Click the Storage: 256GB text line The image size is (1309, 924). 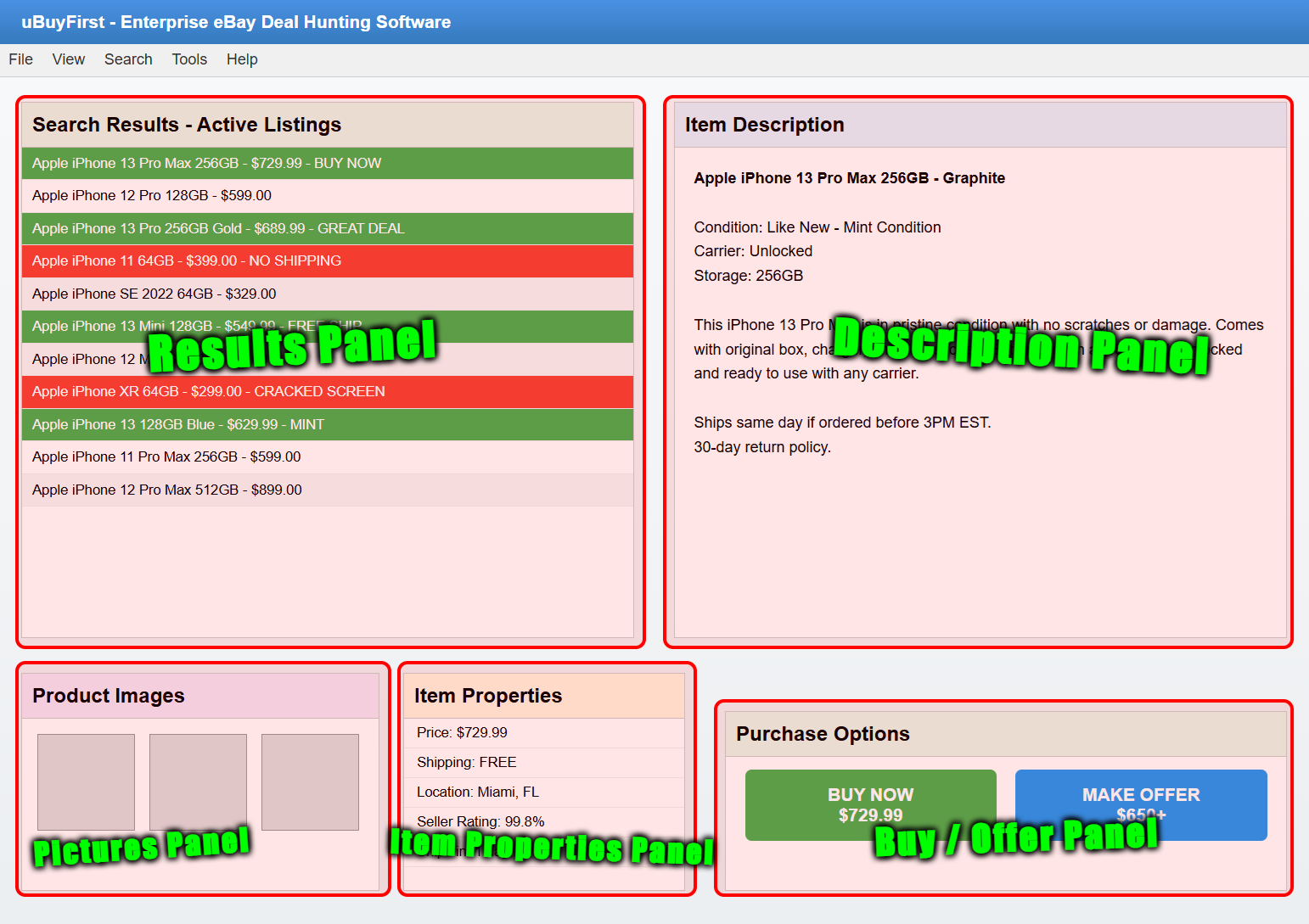748,276
